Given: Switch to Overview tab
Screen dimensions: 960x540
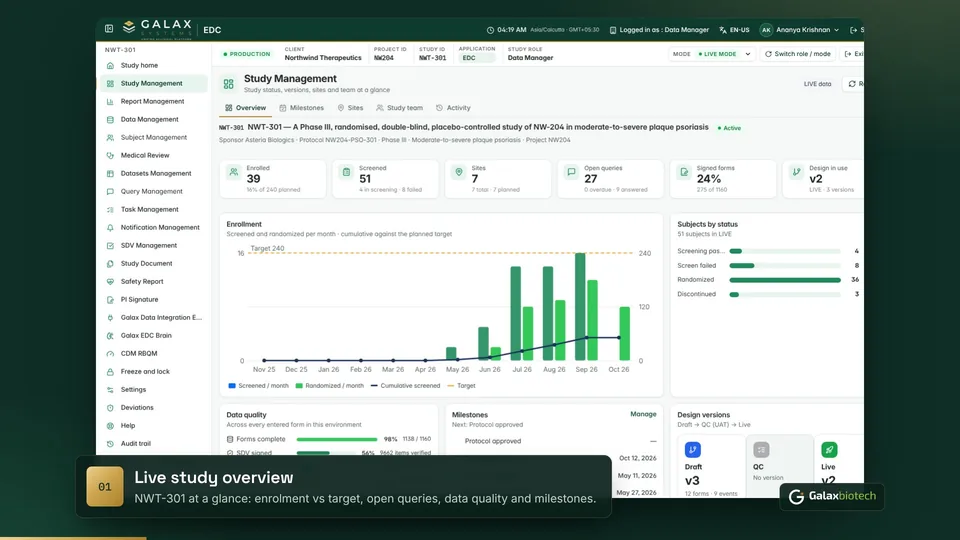Looking at the screenshot, I should tap(246, 108).
